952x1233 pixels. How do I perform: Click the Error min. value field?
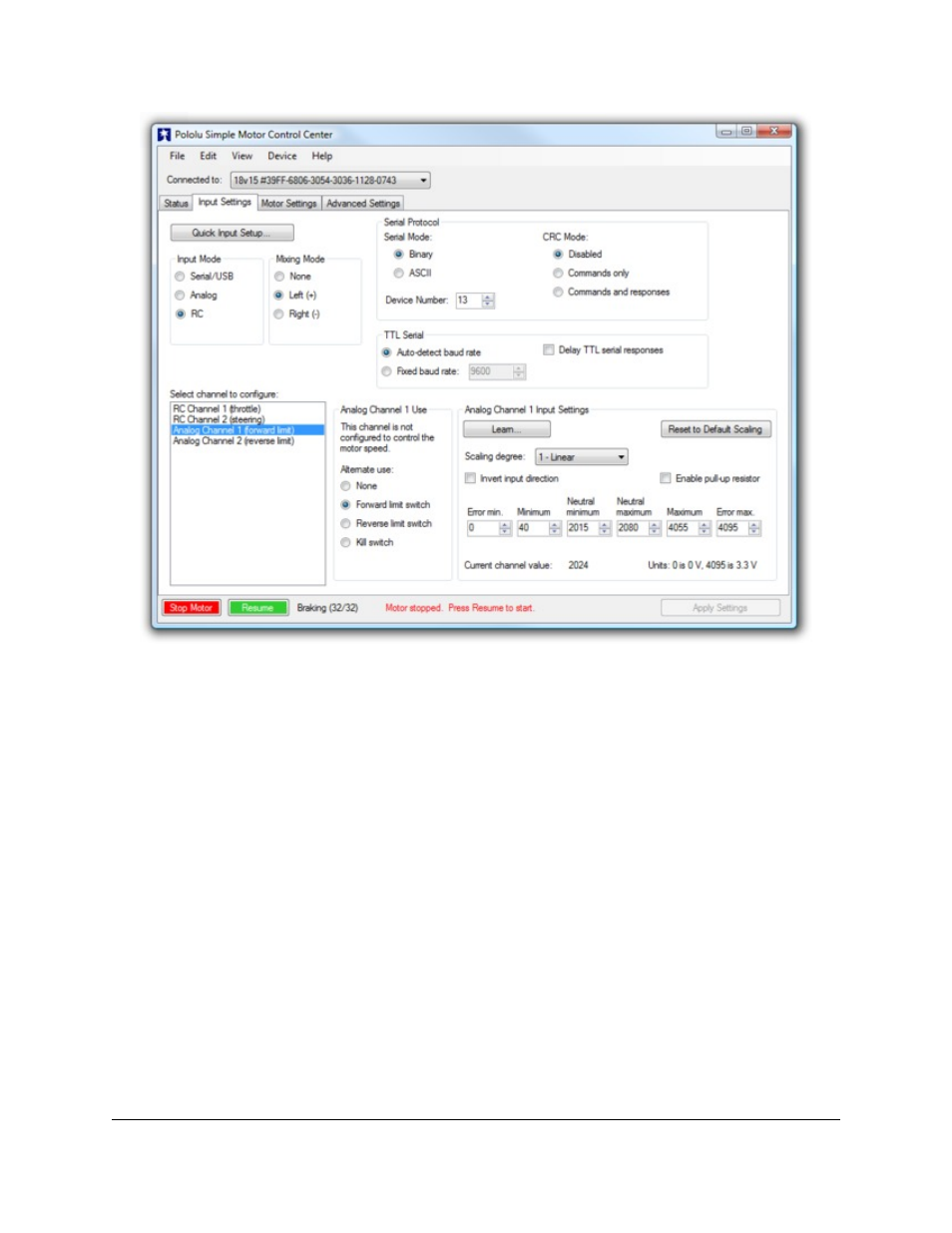483,528
